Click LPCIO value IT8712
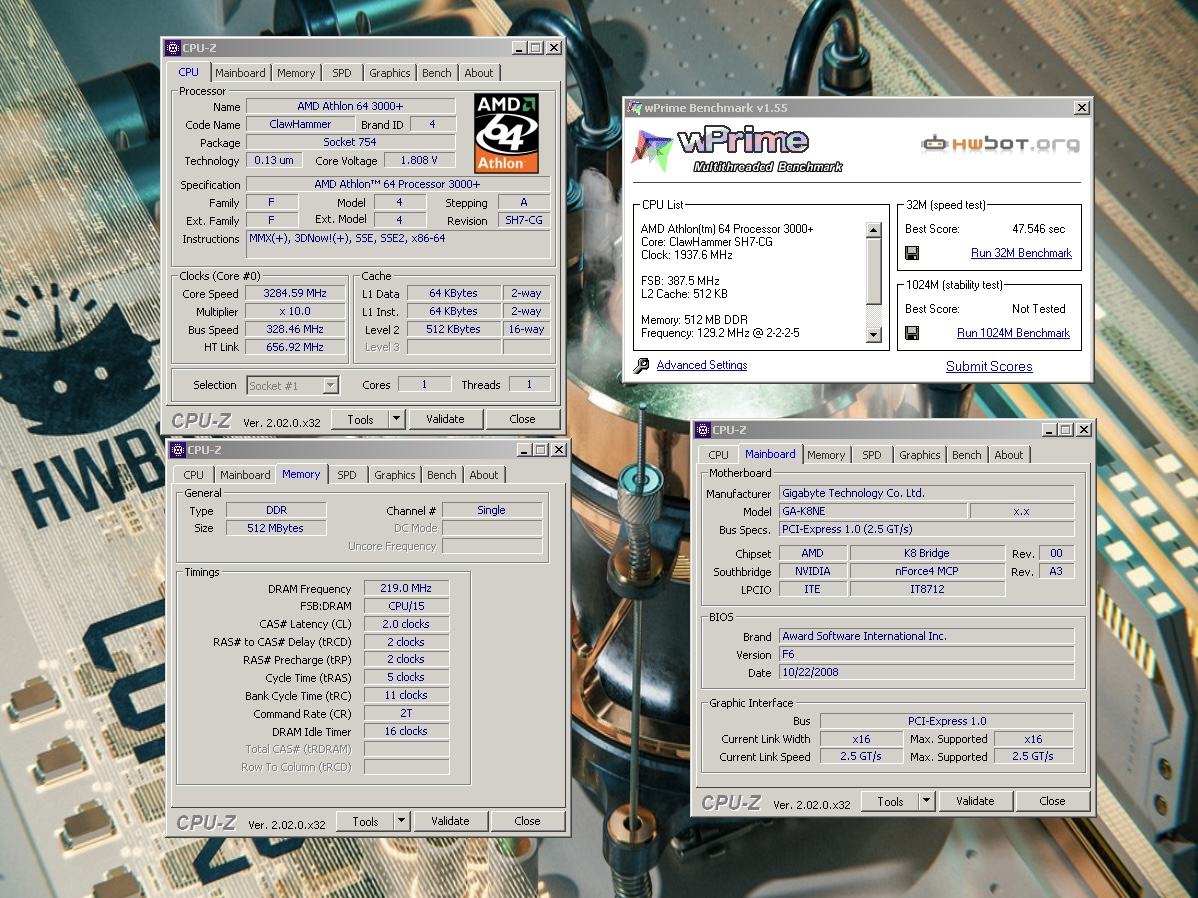This screenshot has height=898, width=1198. click(927, 589)
